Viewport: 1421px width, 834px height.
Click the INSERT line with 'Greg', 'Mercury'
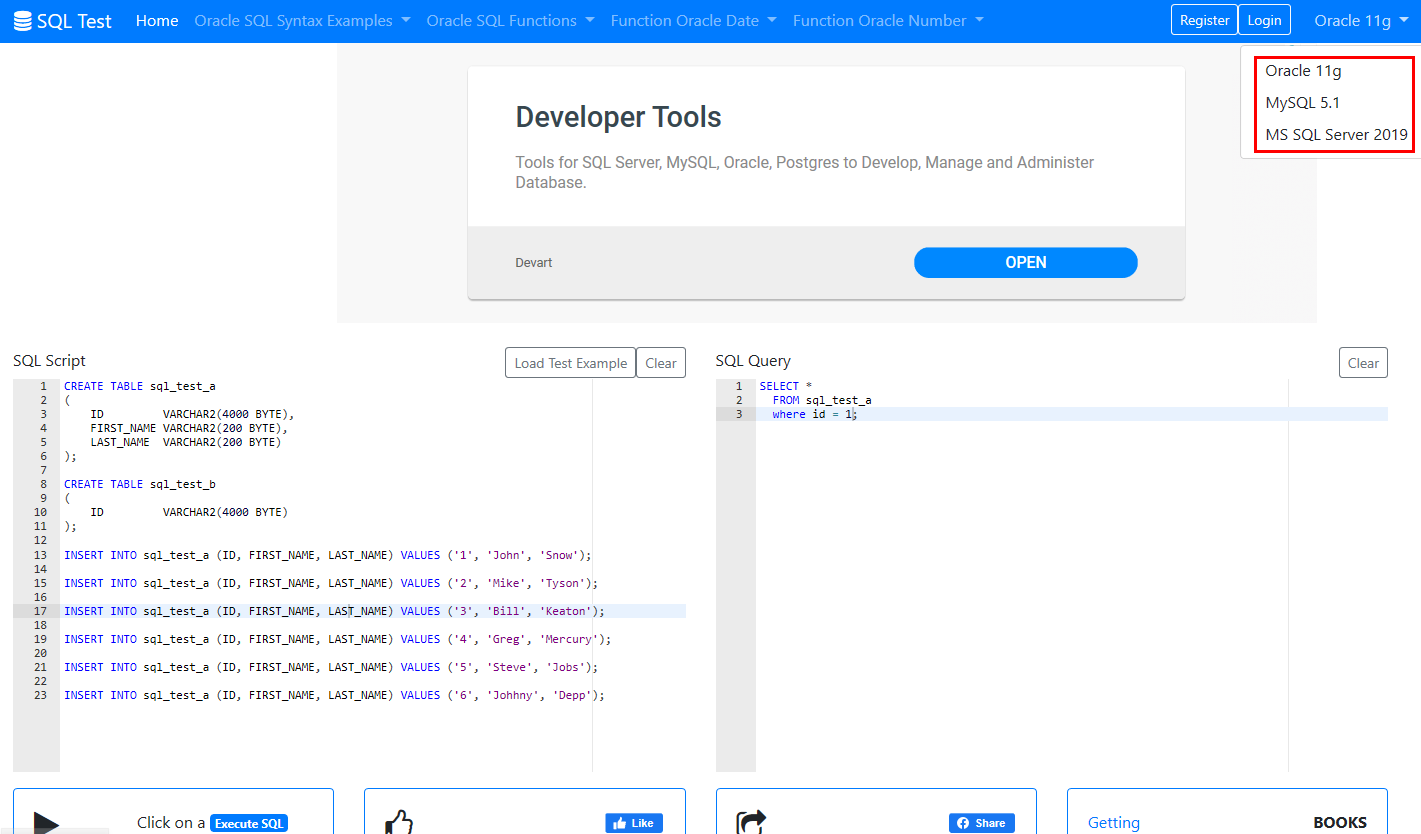pos(337,639)
